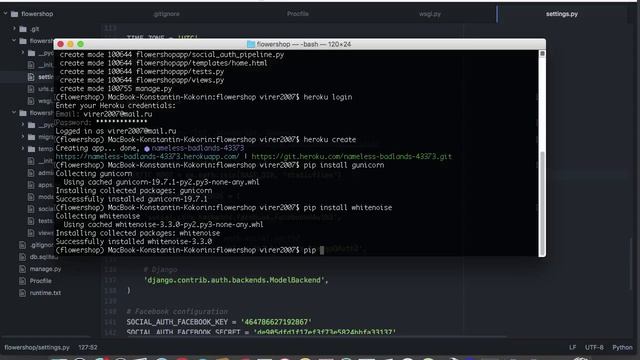Viewport: 640px width, 360px height.
Task: Open manage.py file in tree
Action: click(x=45, y=269)
